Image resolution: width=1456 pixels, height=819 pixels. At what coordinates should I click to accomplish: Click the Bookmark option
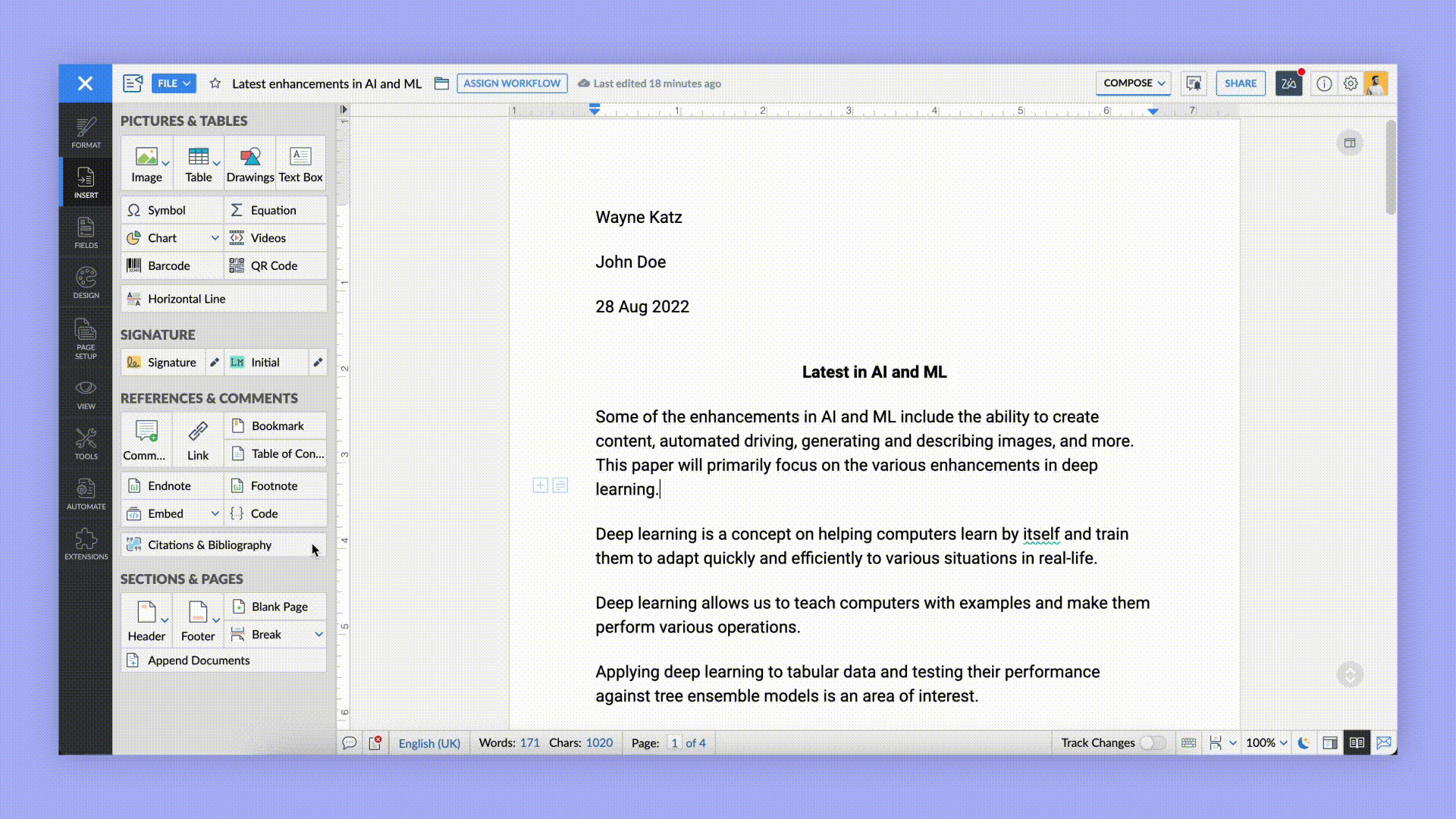[x=277, y=425]
